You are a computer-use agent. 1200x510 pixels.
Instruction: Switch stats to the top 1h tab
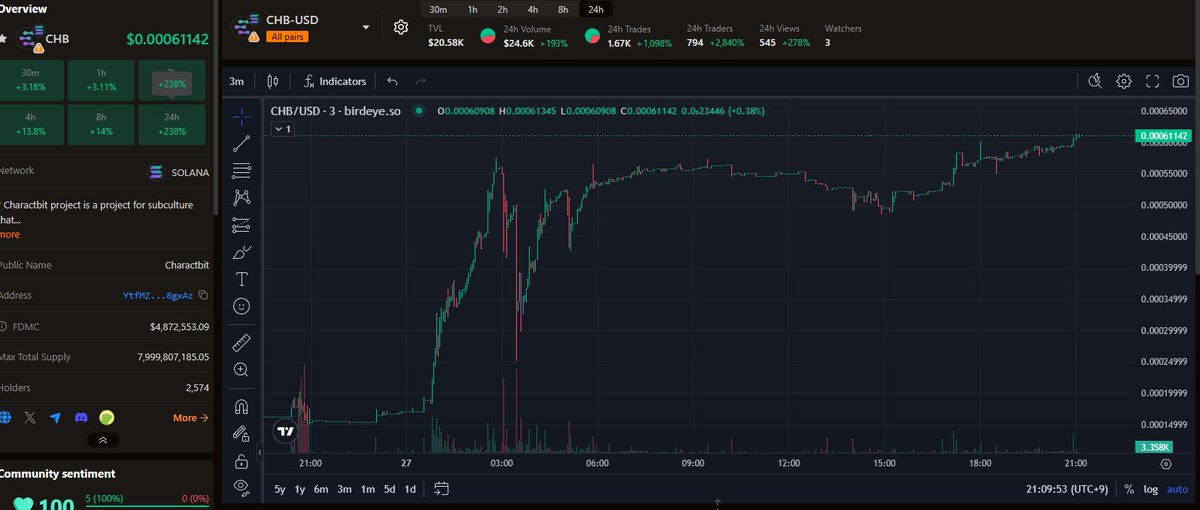(472, 9)
